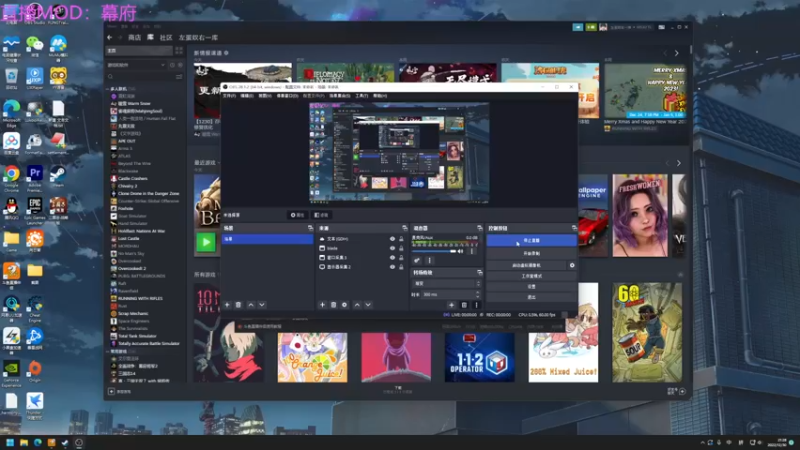Lock the blade source
Screen dimensions: 800x450
pyautogui.click(x=401, y=248)
